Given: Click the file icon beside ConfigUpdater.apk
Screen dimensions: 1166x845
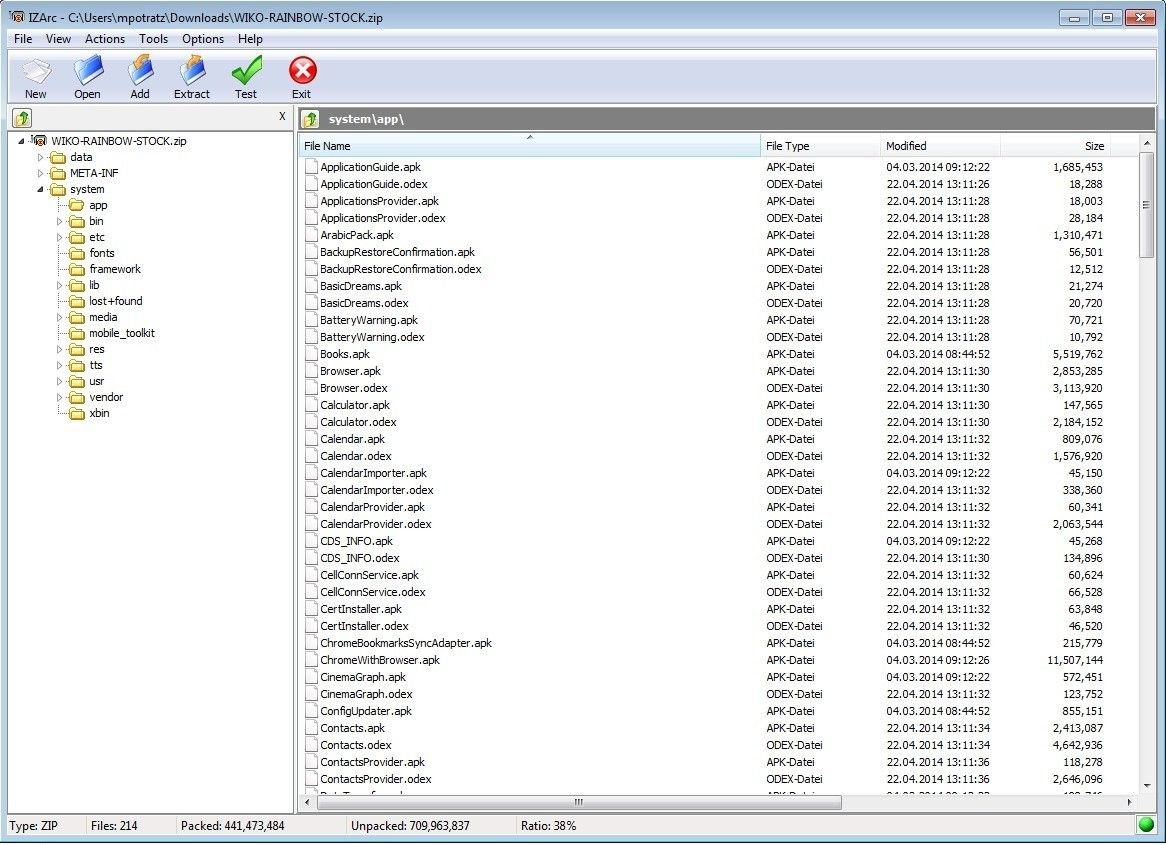Looking at the screenshot, I should coord(312,711).
